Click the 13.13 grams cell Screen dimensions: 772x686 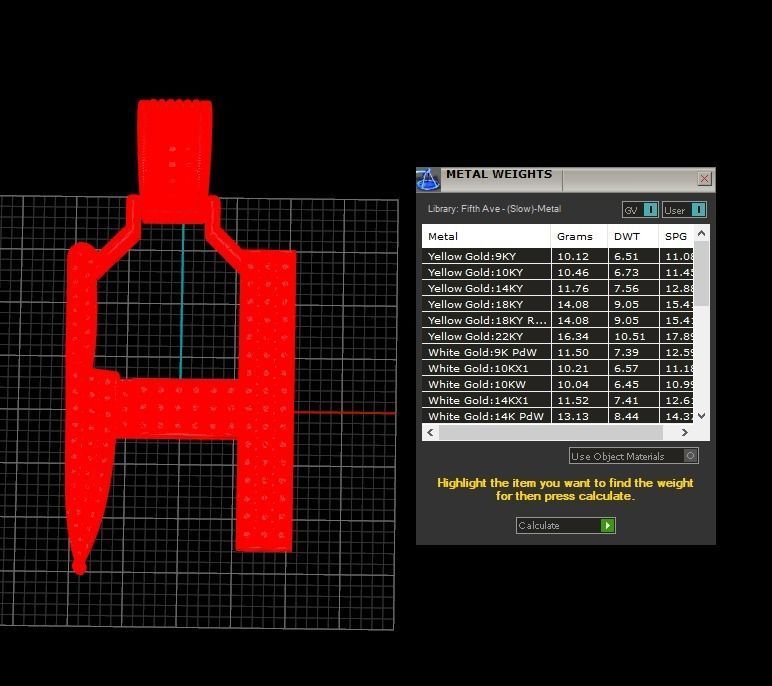tap(579, 416)
